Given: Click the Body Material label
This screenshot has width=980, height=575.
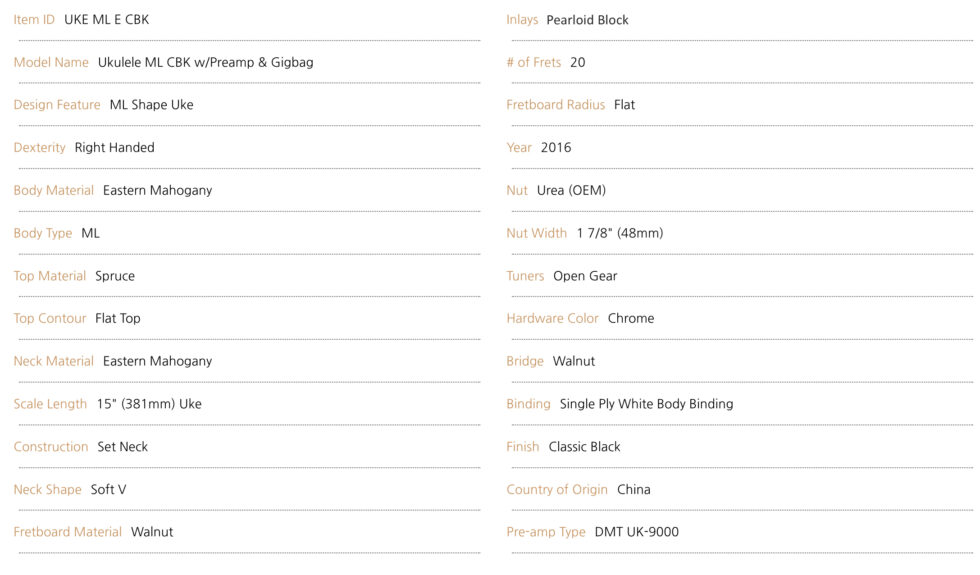Looking at the screenshot, I should pos(54,191).
